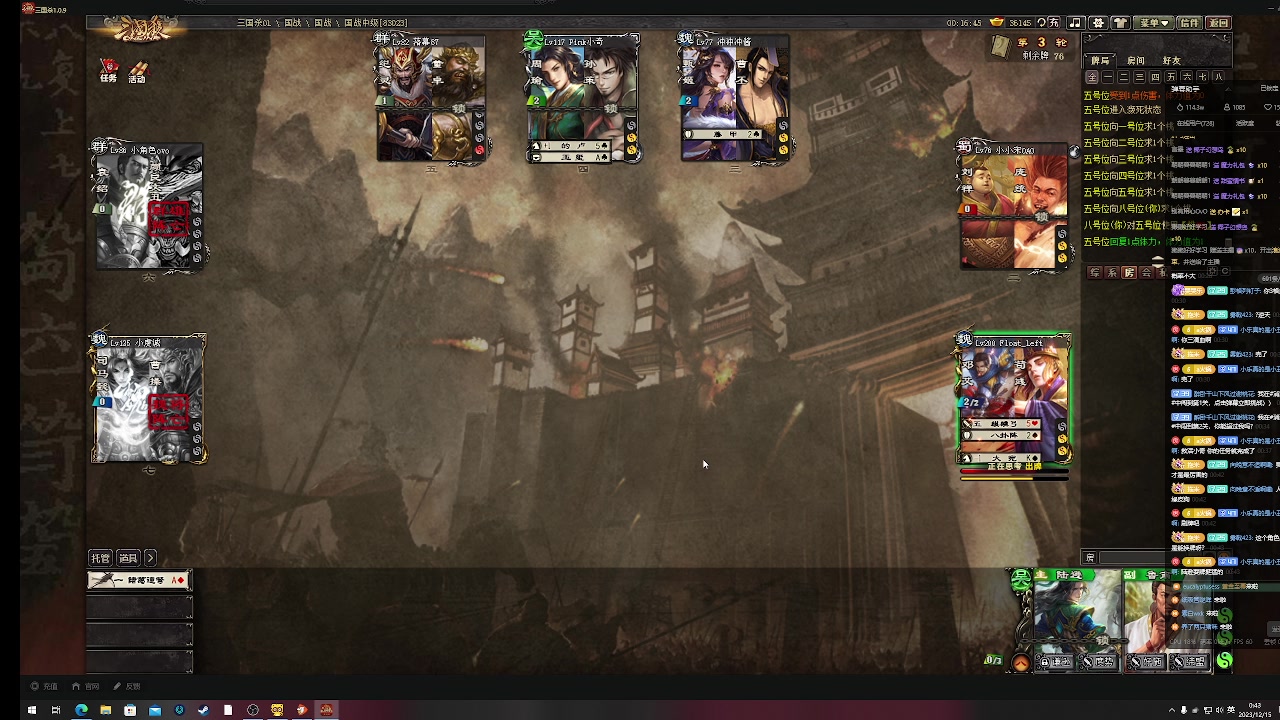Click the chat input field
1280x720 pixels.
click(x=1130, y=558)
